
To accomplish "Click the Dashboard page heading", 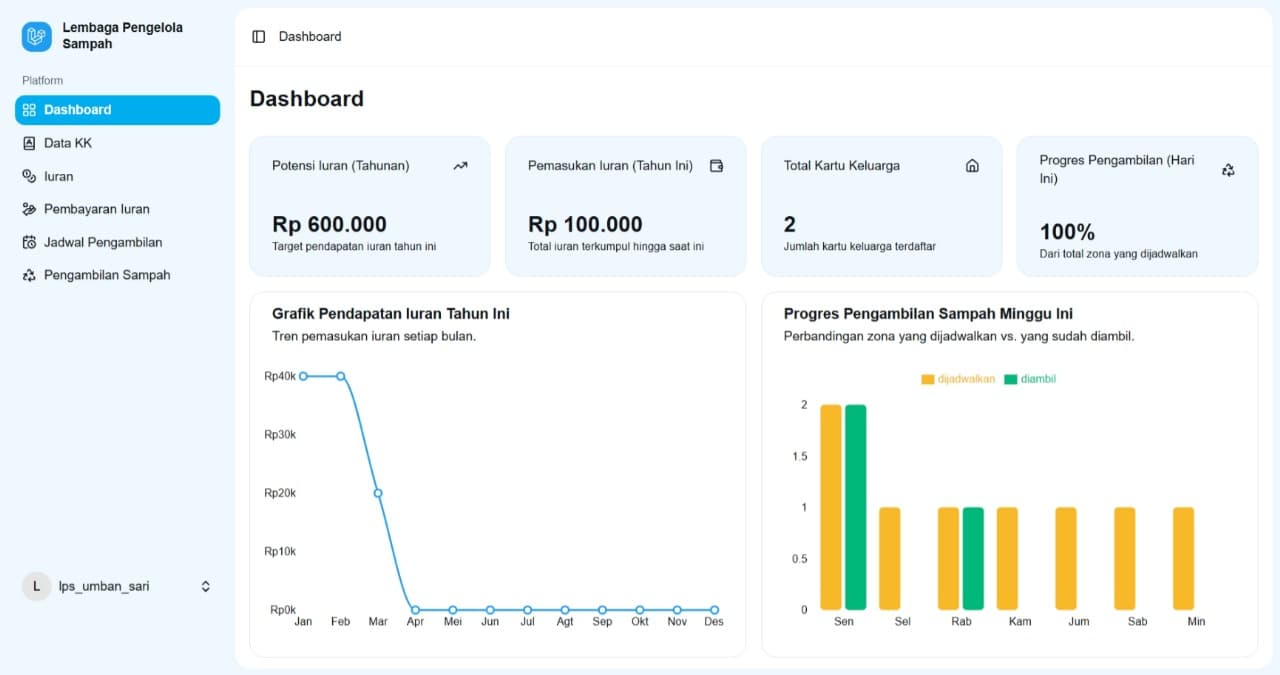I will [307, 99].
